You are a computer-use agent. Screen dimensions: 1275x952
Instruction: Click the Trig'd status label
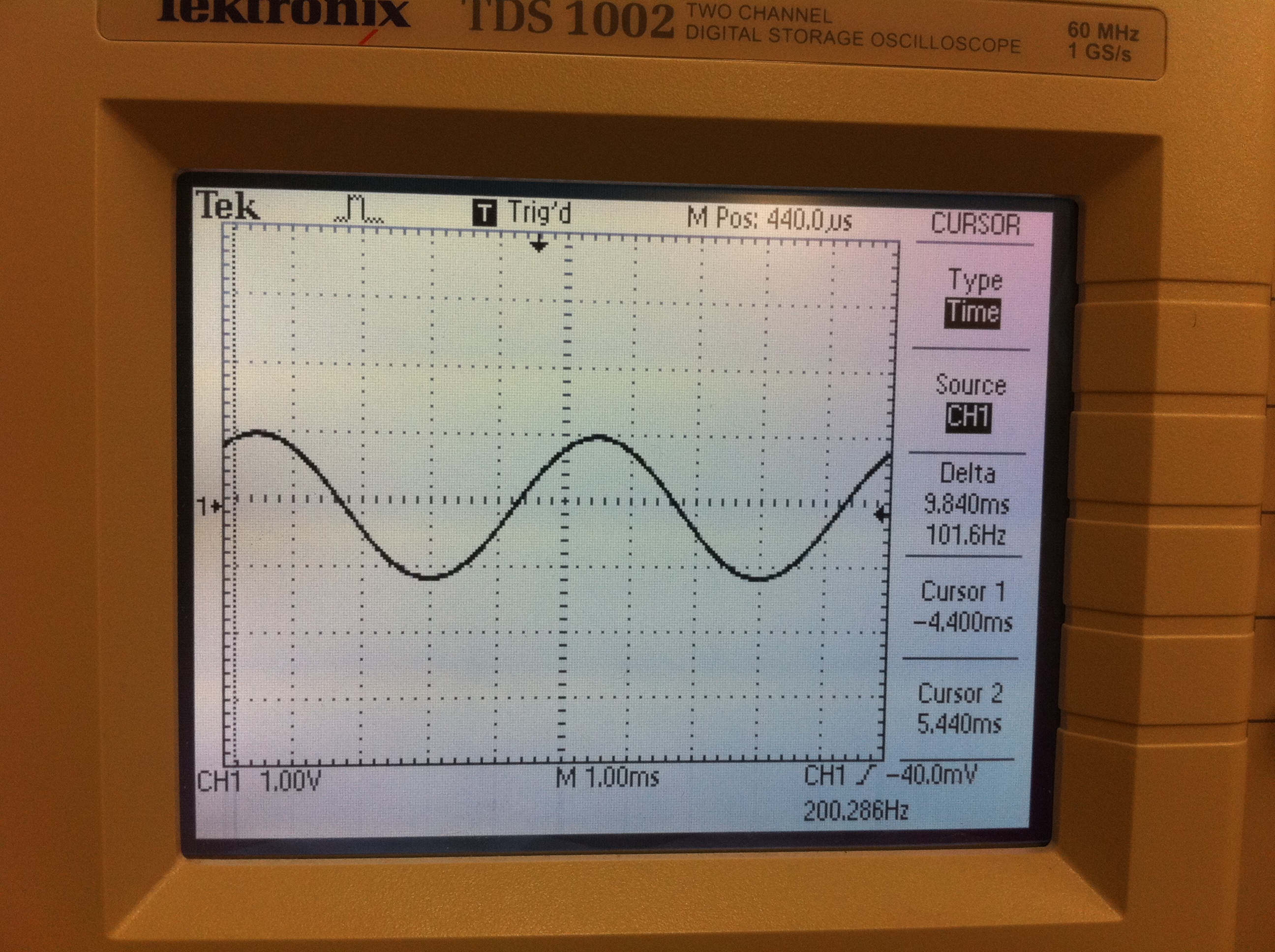tap(540, 213)
